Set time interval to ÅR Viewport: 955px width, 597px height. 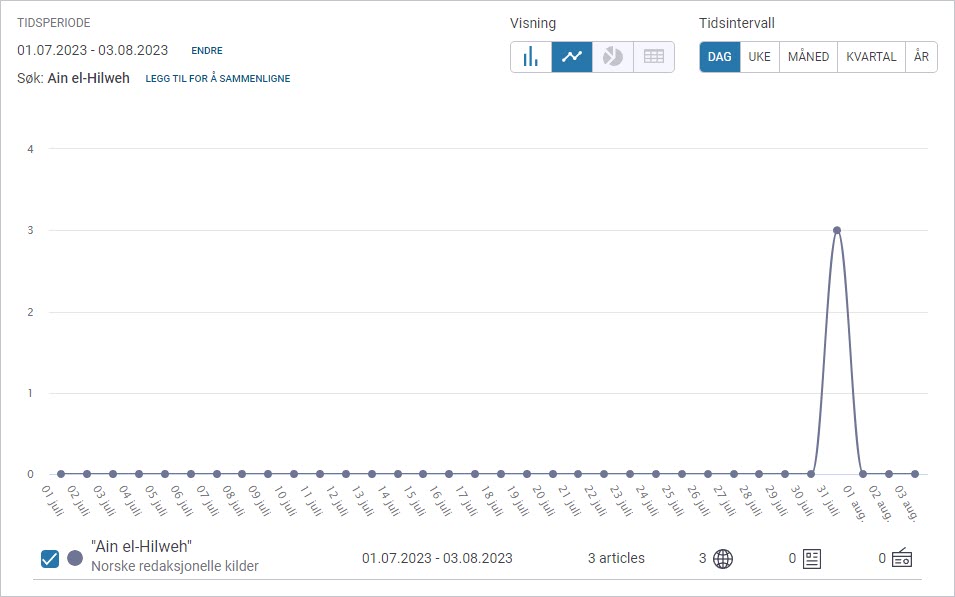[x=921, y=57]
